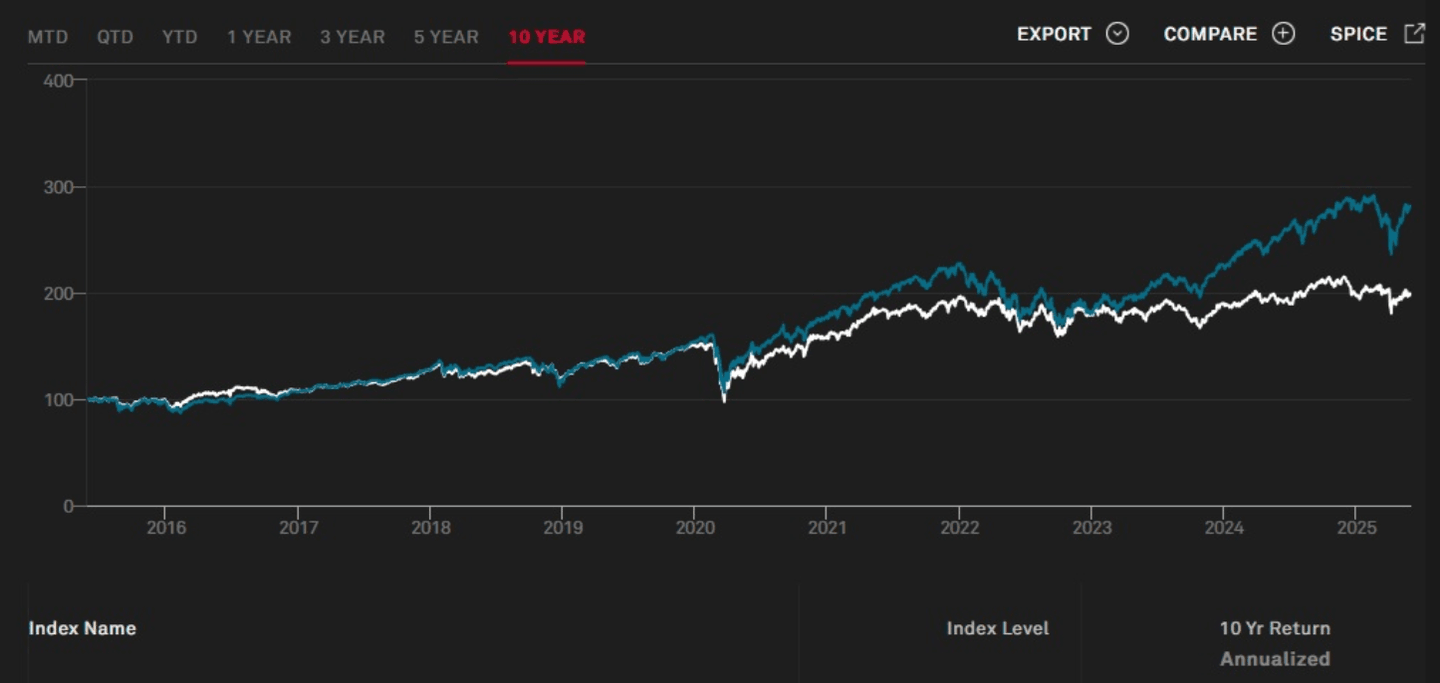Select the 5 YEAR tab

pos(446,37)
